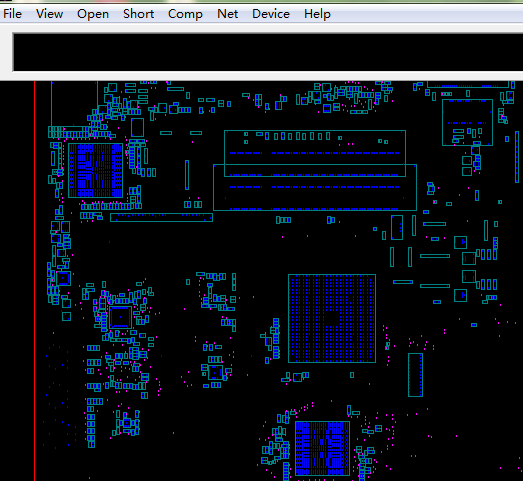Click the red vertical board outline line
This screenshot has width=523, height=481.
coord(35,281)
